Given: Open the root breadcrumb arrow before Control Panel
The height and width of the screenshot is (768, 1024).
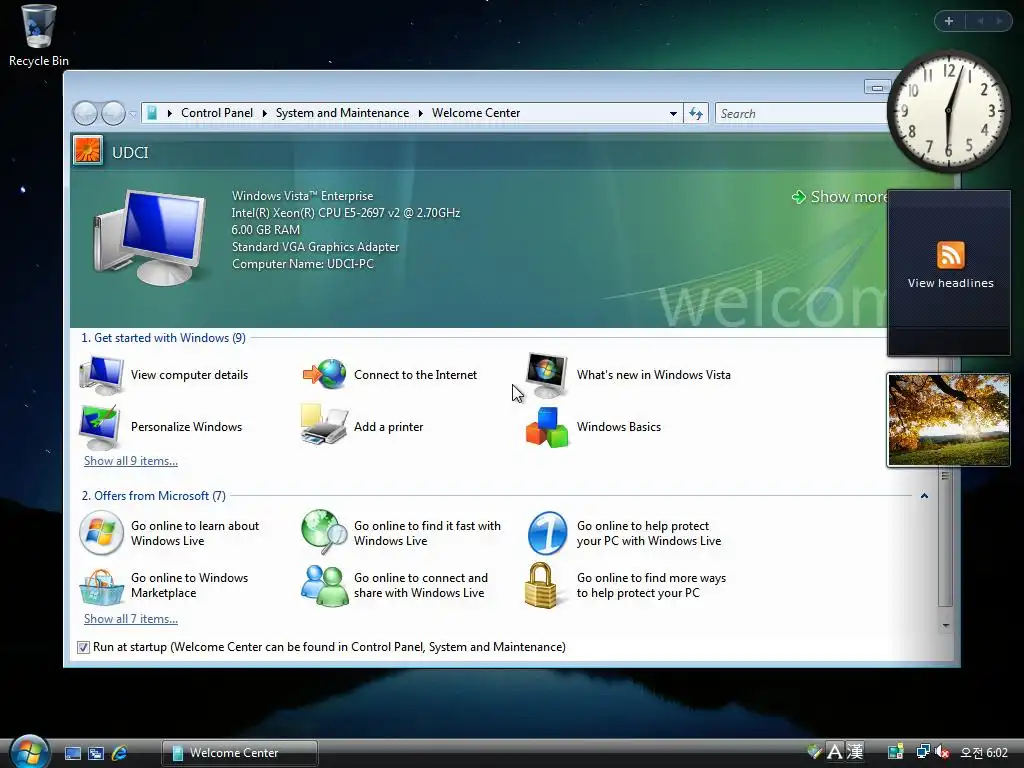Looking at the screenshot, I should [170, 113].
